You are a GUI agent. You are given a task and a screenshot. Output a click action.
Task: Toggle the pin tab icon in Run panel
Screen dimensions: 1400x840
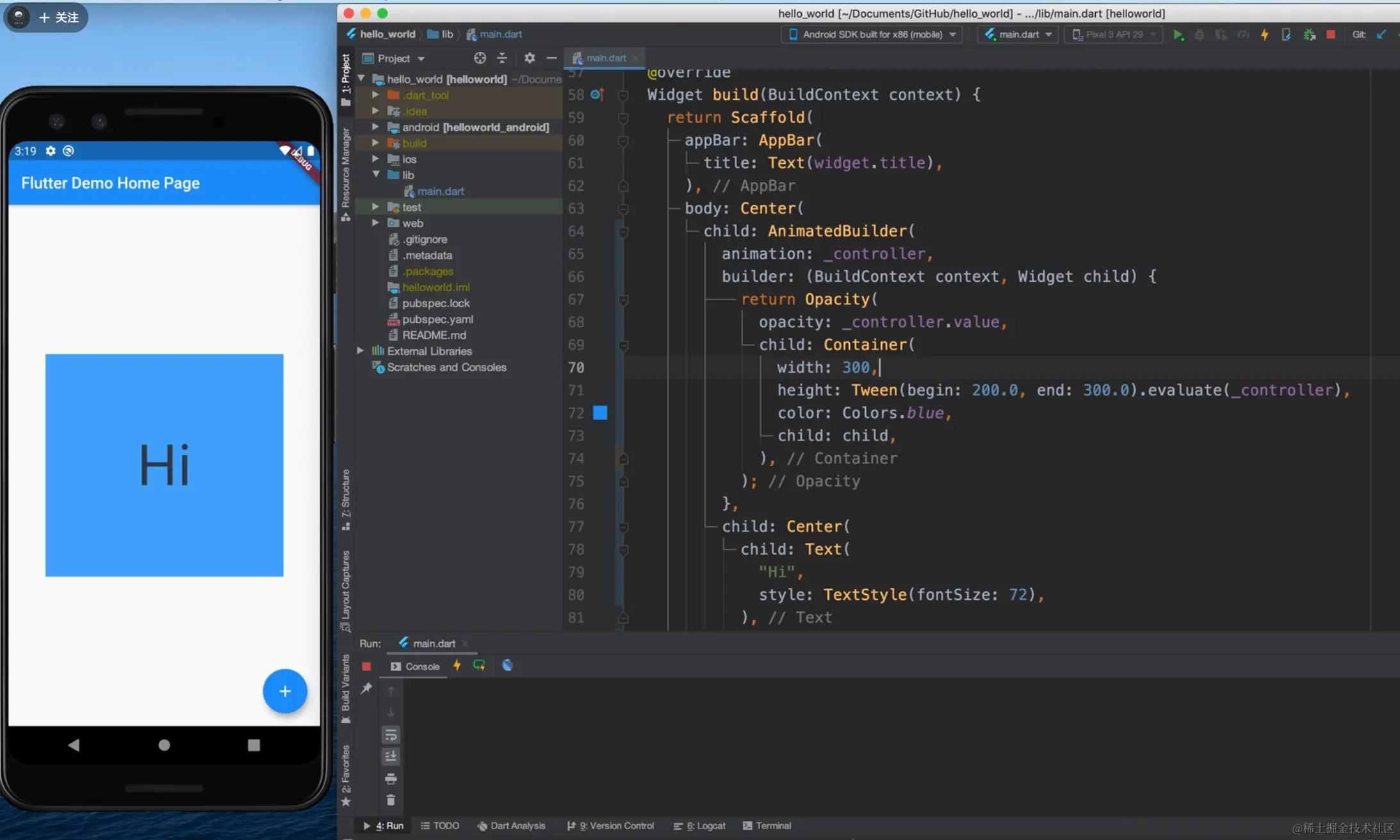366,688
